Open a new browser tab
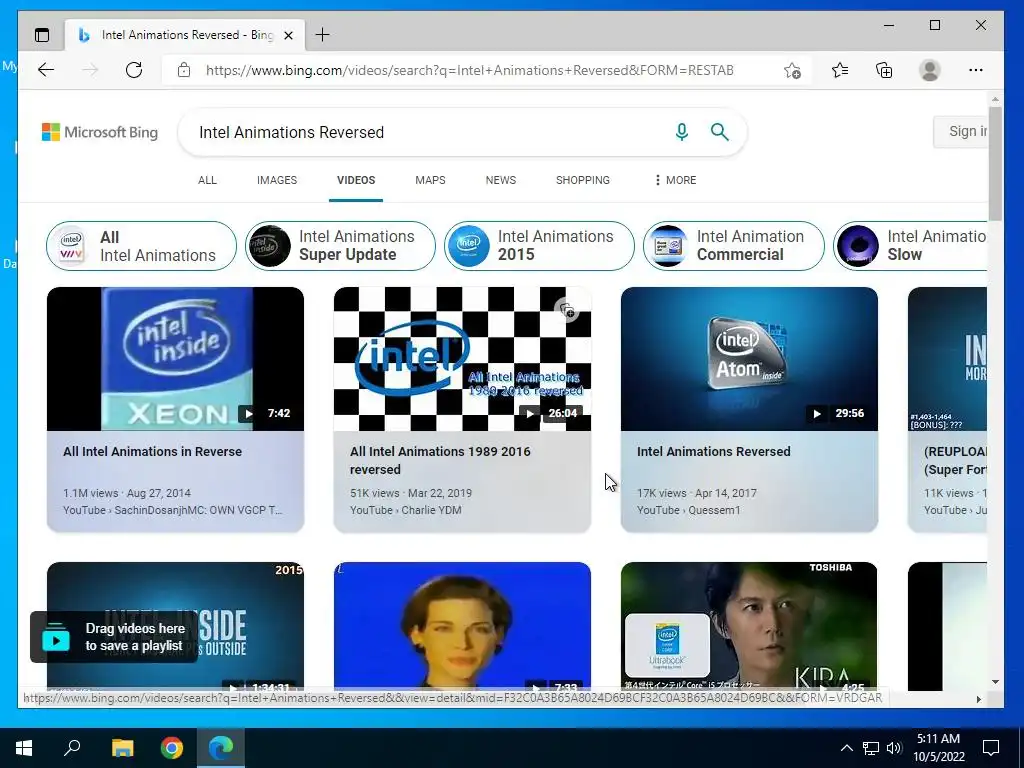Viewport: 1024px width, 768px height. (323, 35)
